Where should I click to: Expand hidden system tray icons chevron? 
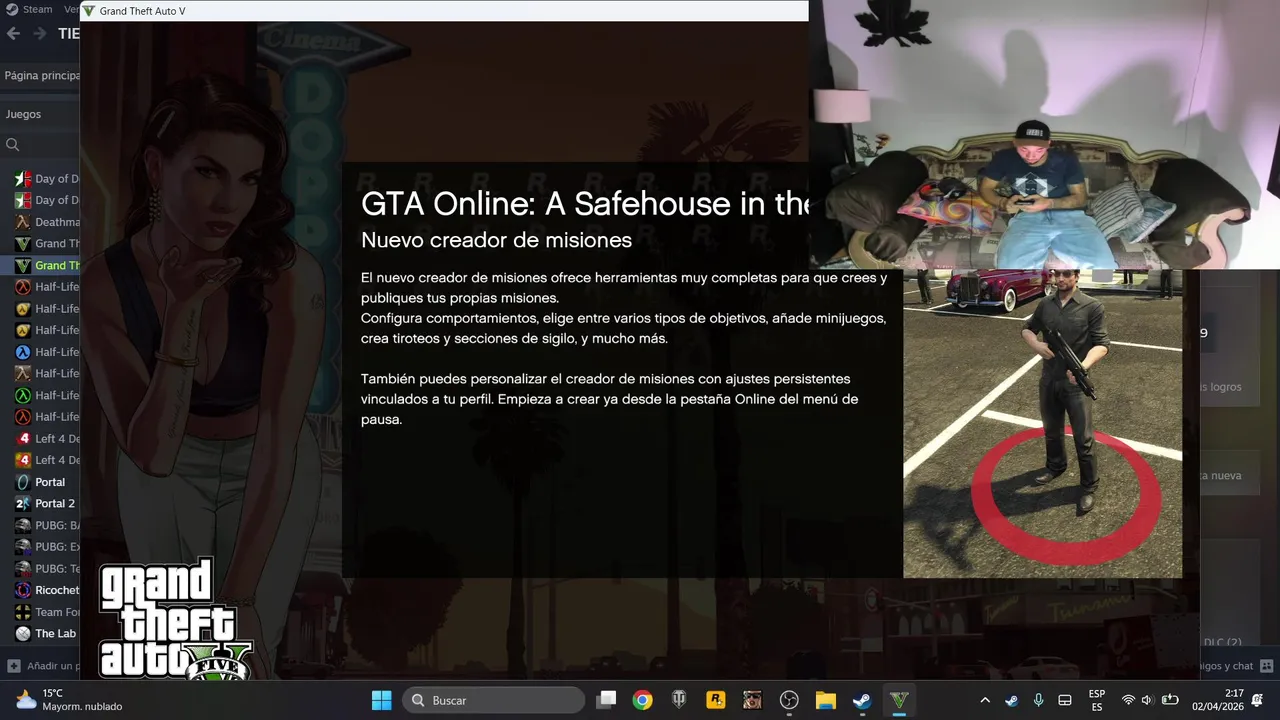point(985,700)
